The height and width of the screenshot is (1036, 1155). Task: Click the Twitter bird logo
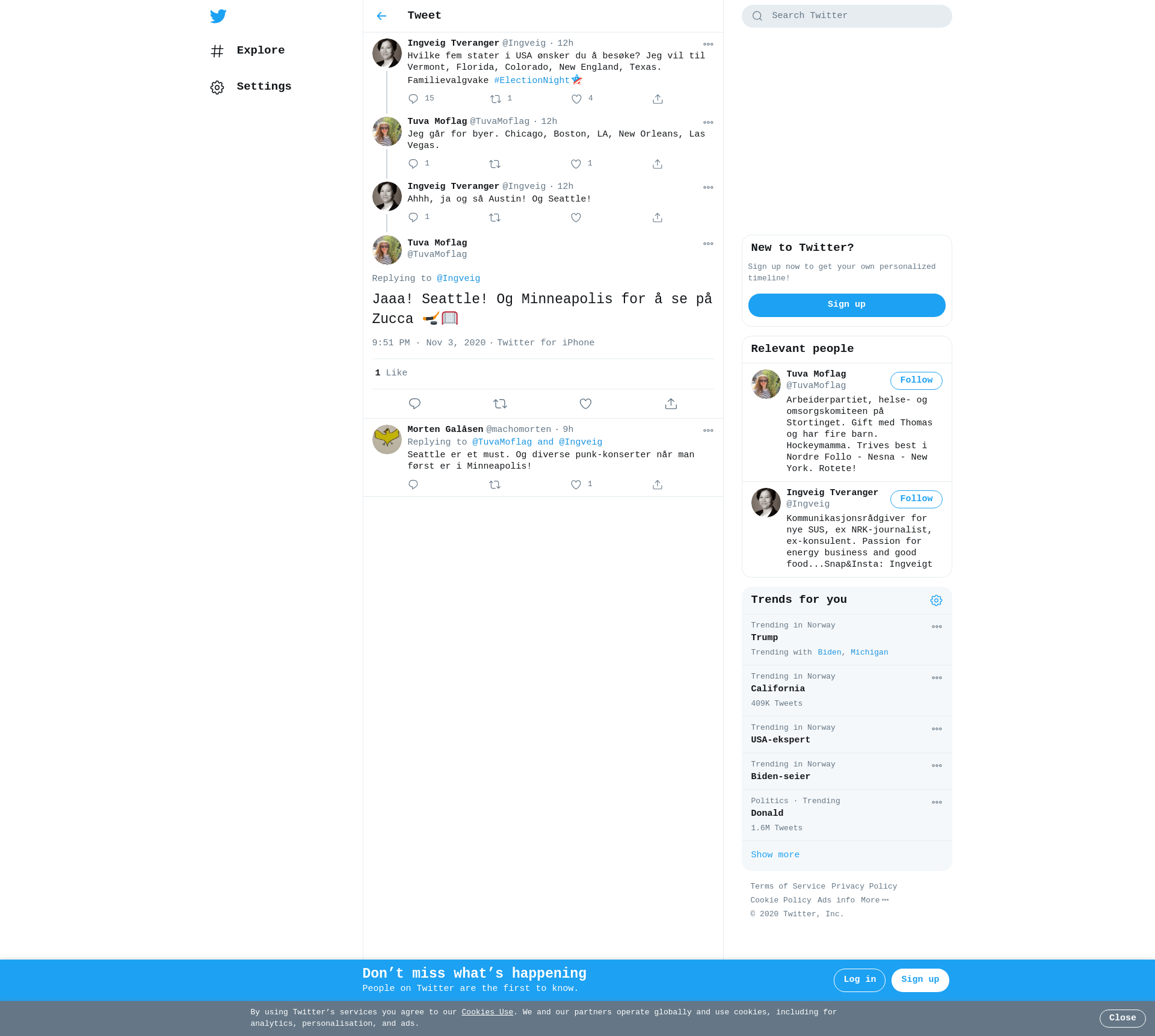pos(218,16)
